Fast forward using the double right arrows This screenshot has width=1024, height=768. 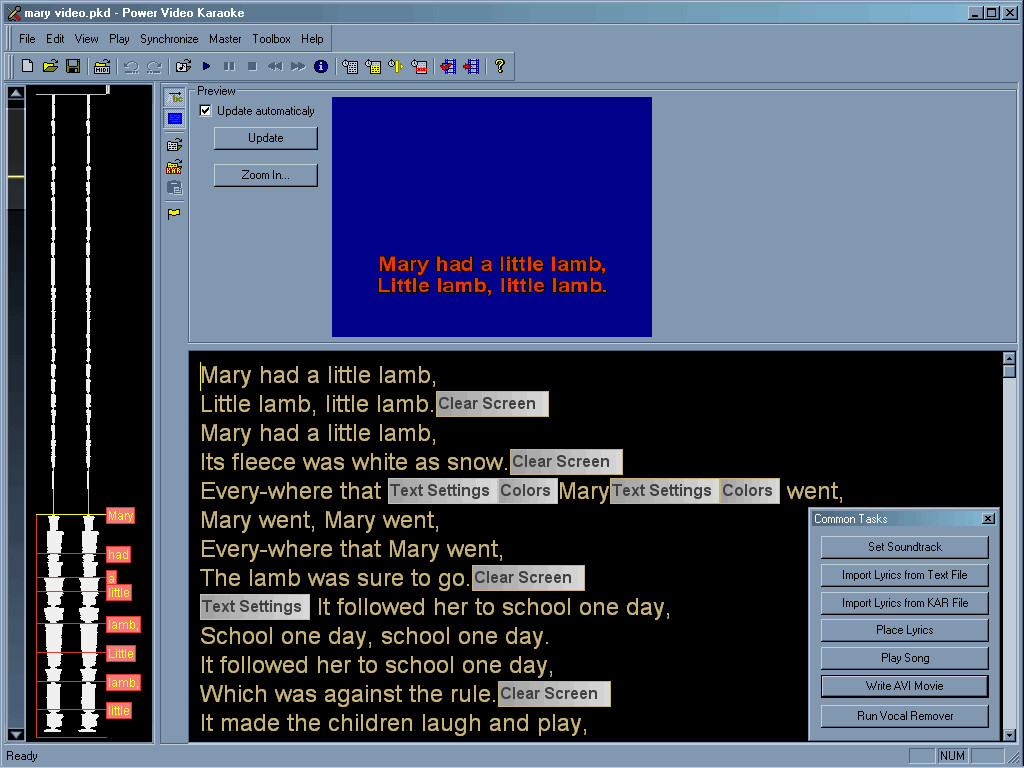(x=298, y=66)
